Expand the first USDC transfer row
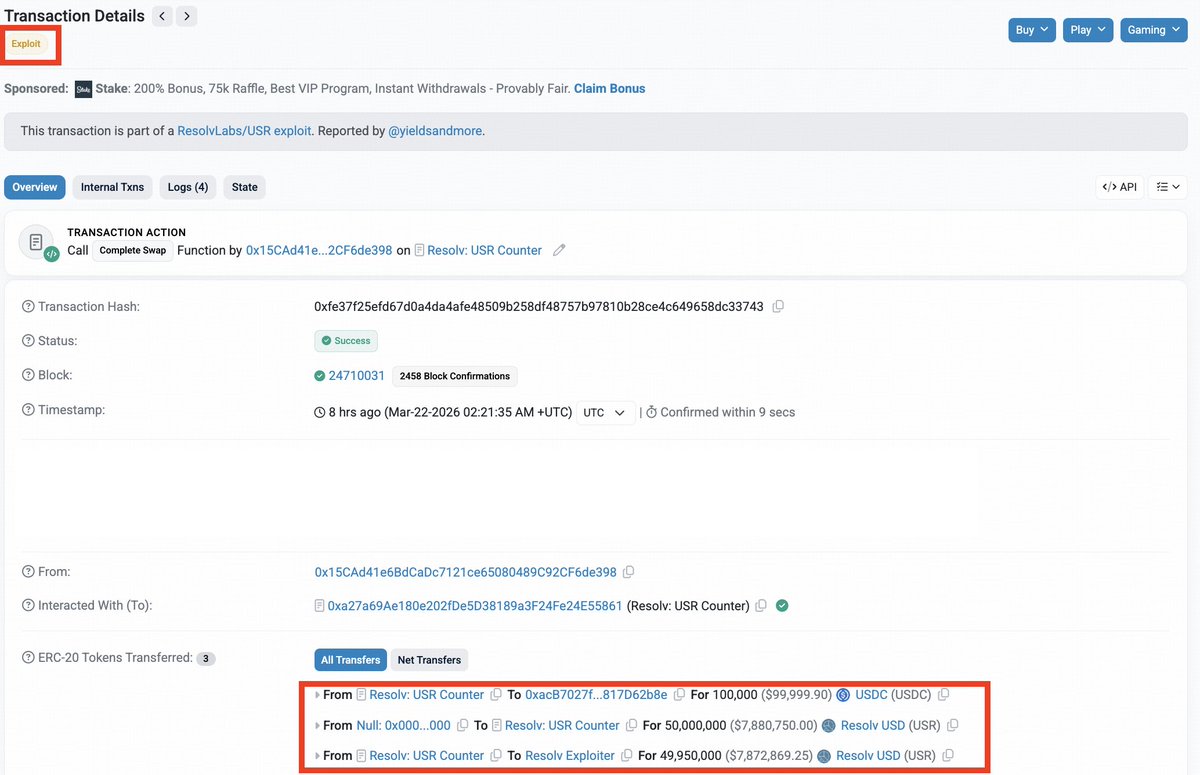This screenshot has width=1200, height=775. point(320,694)
